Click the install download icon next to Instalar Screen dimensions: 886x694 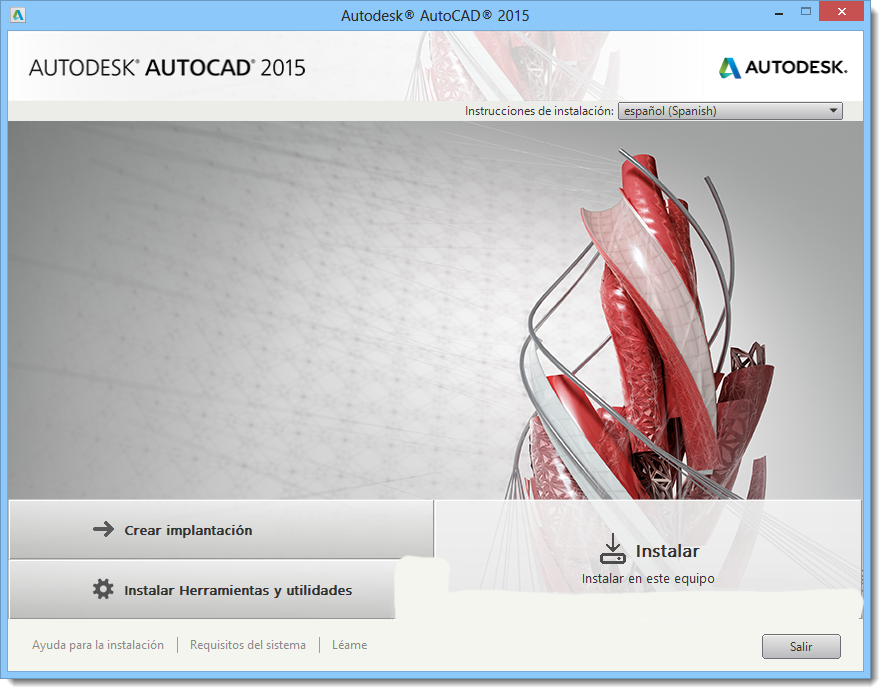click(612, 548)
